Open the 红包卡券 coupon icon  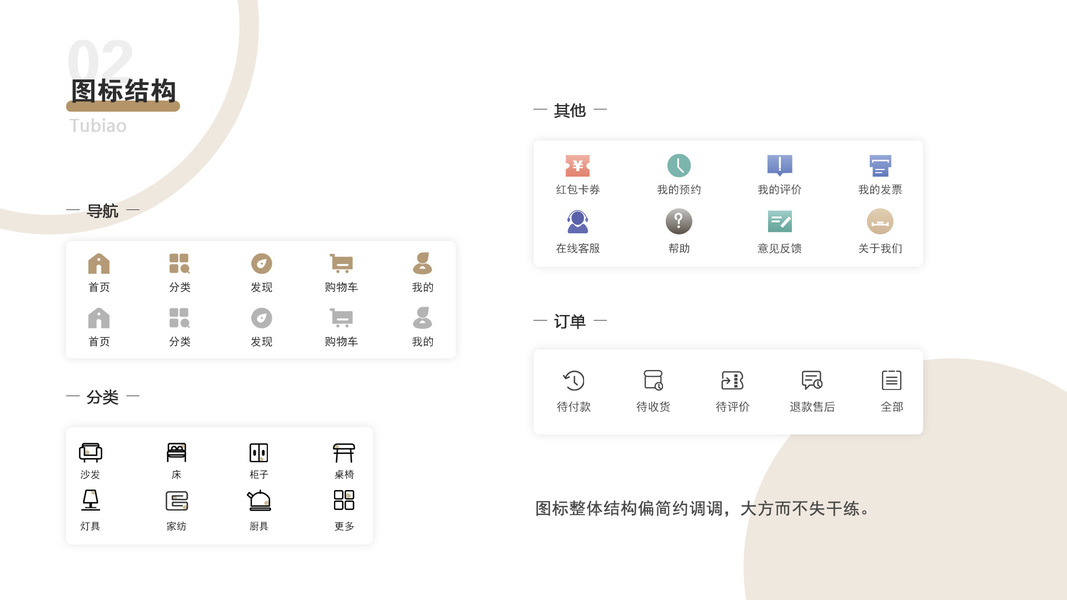[x=578, y=165]
